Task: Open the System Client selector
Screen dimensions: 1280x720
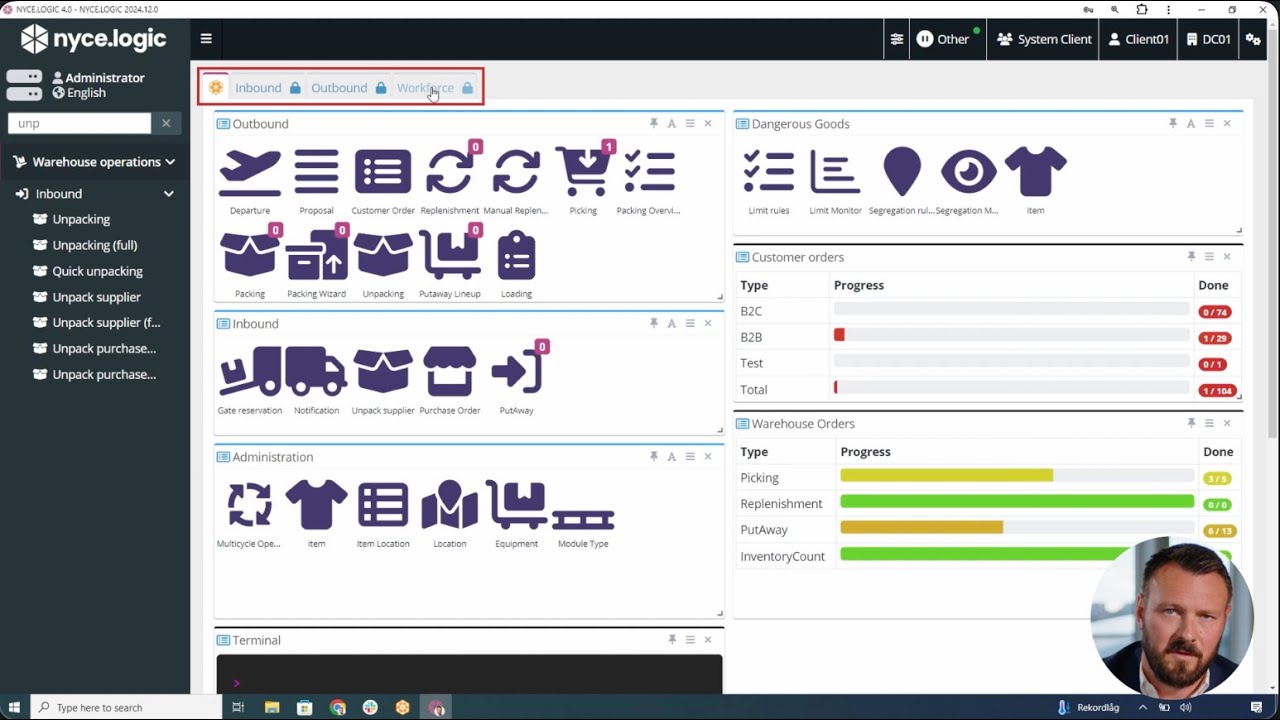Action: pyautogui.click(x=1044, y=39)
